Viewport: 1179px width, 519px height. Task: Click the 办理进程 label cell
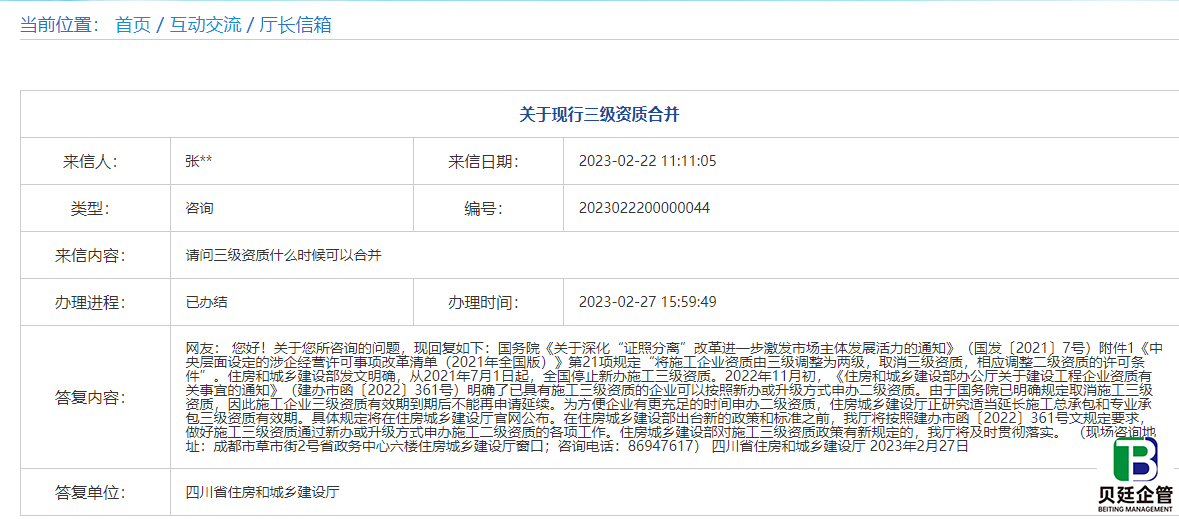point(95,302)
